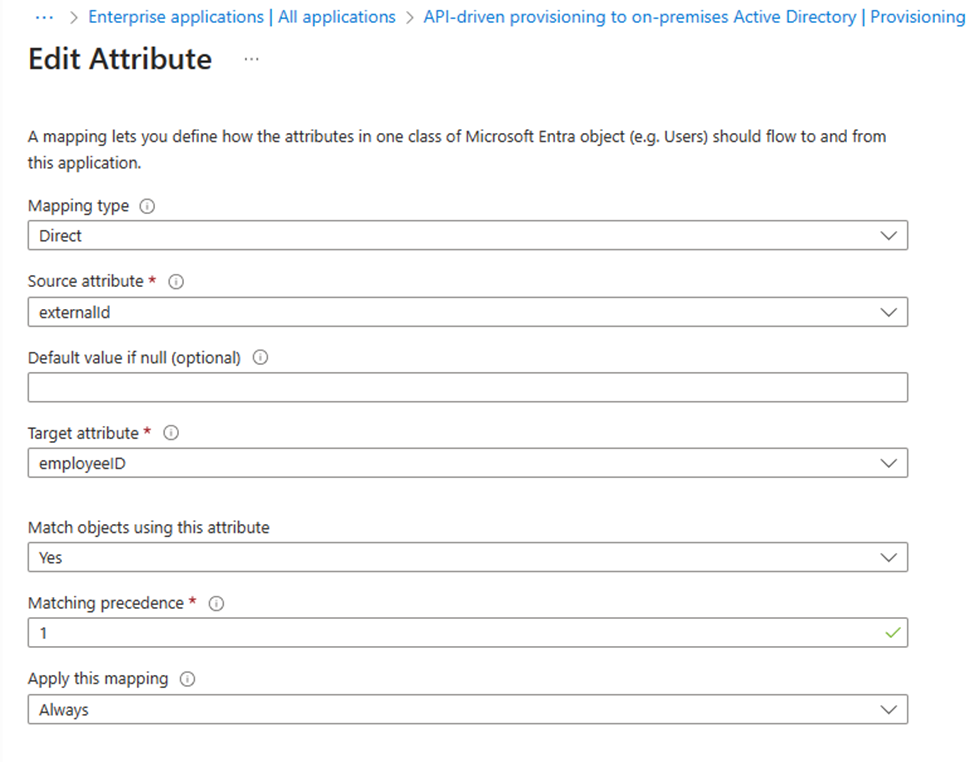Click info icon beside Source attribute

pyautogui.click(x=176, y=282)
